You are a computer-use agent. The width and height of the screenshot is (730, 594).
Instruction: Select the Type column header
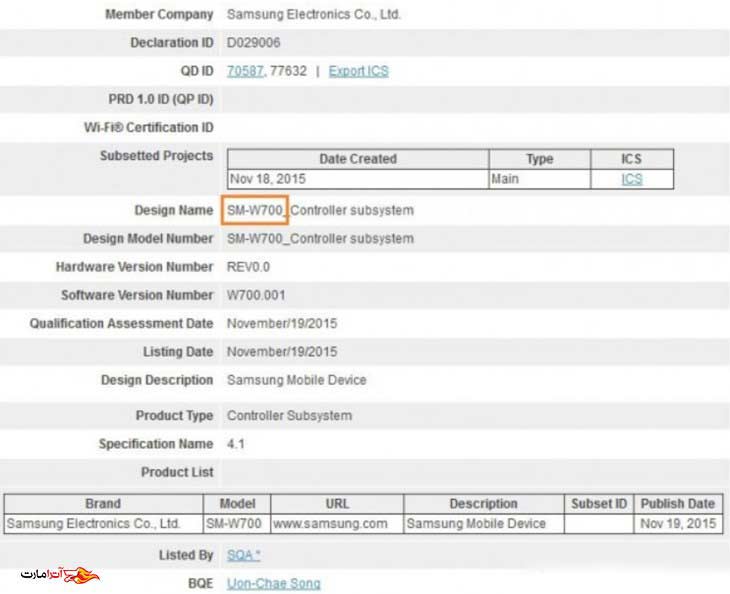coord(539,159)
